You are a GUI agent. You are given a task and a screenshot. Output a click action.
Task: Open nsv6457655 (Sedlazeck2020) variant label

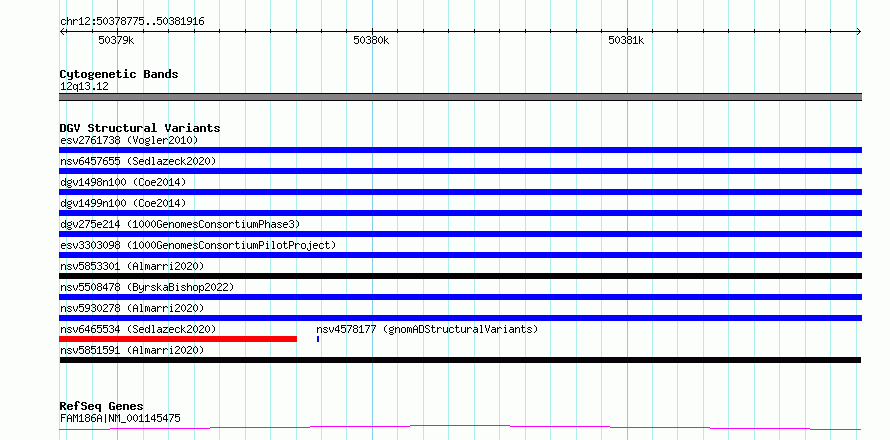pyautogui.click(x=138, y=161)
